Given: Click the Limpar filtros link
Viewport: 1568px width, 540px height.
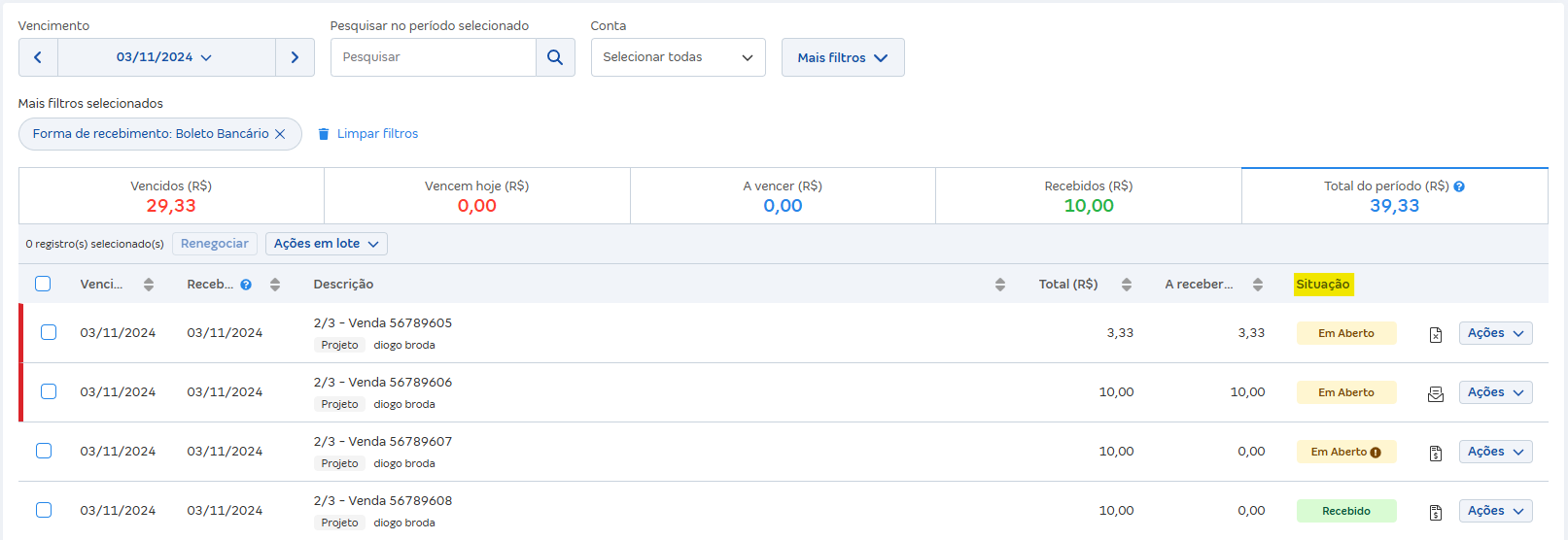Looking at the screenshot, I should pyautogui.click(x=368, y=134).
